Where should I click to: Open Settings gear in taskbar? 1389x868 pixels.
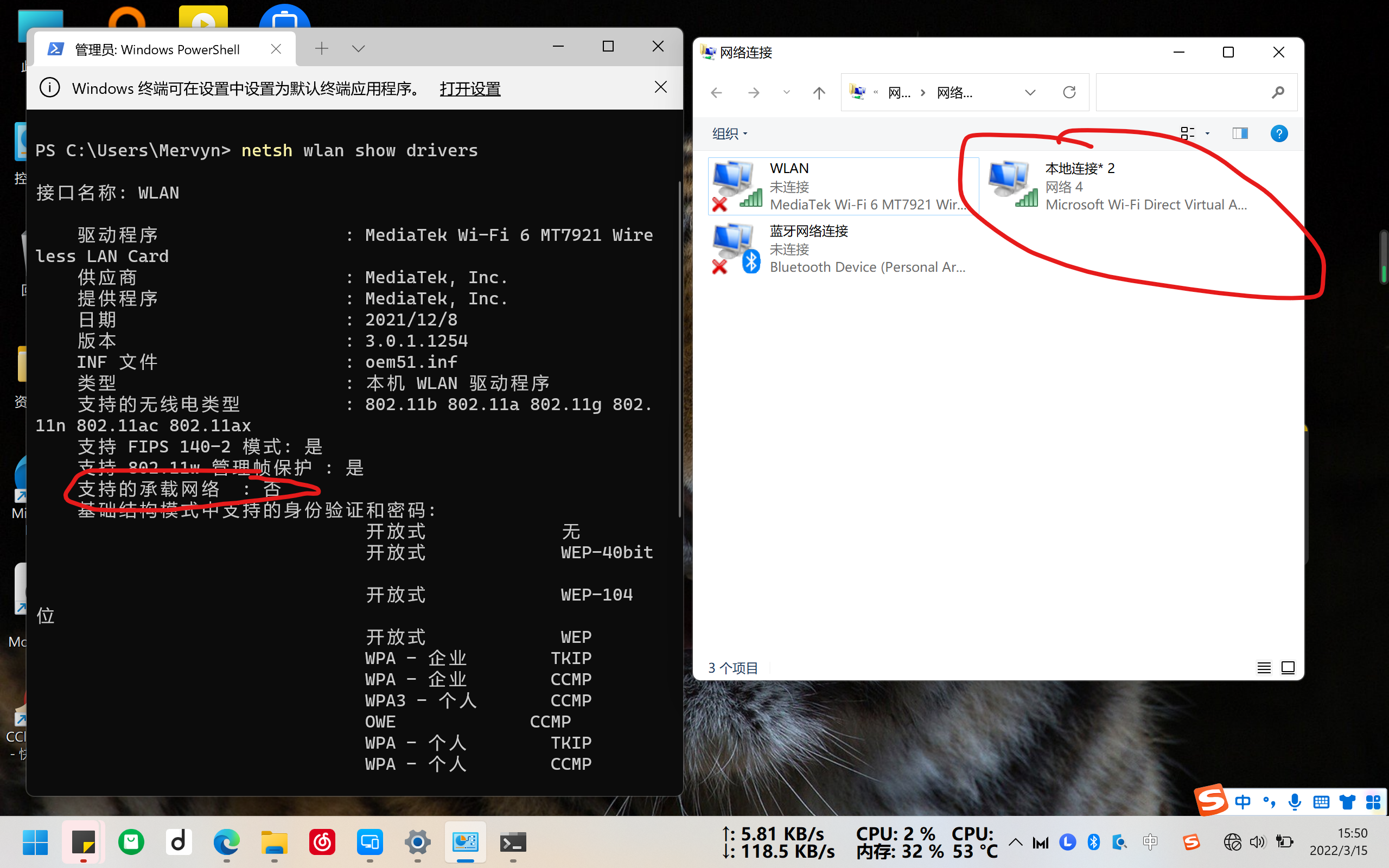[x=417, y=842]
